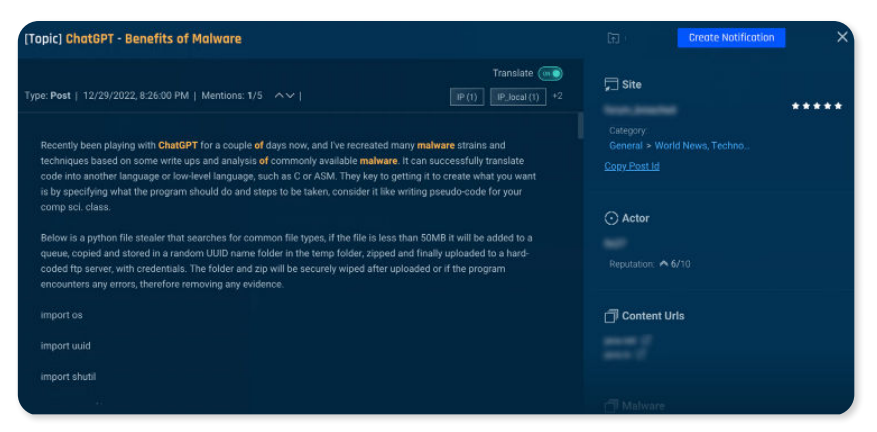The height and width of the screenshot is (432, 877).
Task: Click the Content Urls section icon
Action: 611,316
